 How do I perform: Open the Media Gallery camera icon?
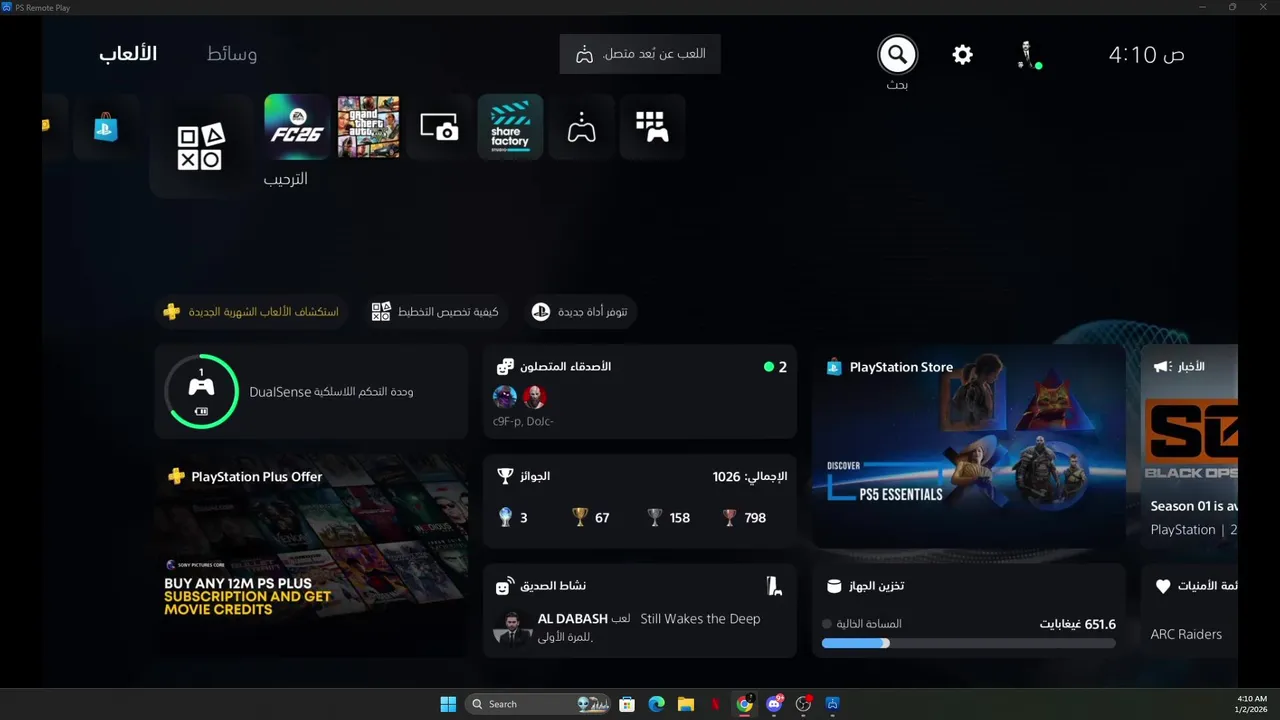tap(439, 127)
